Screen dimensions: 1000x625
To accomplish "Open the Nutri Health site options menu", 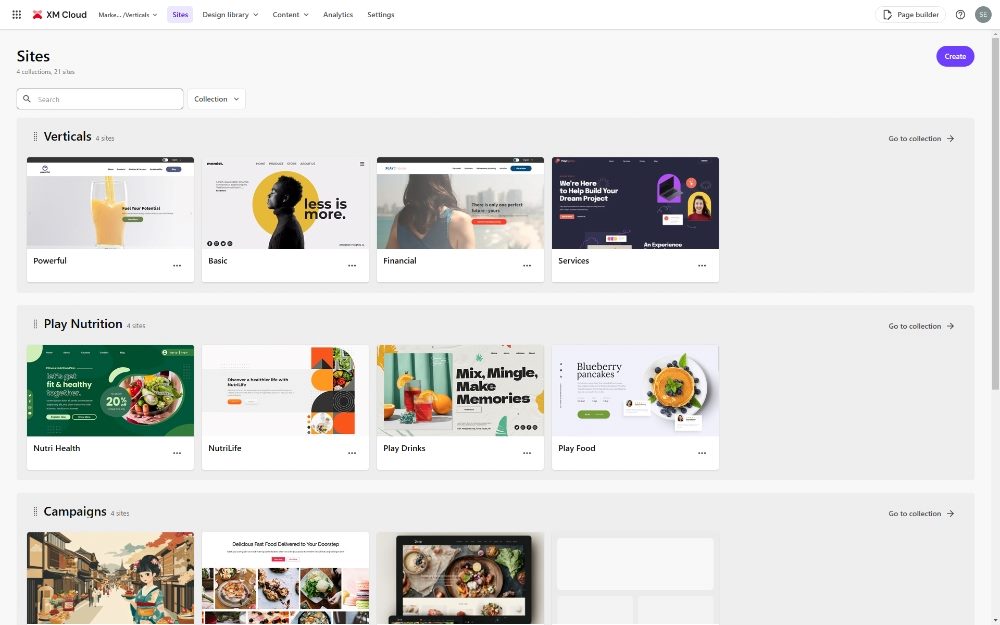I will 177,453.
